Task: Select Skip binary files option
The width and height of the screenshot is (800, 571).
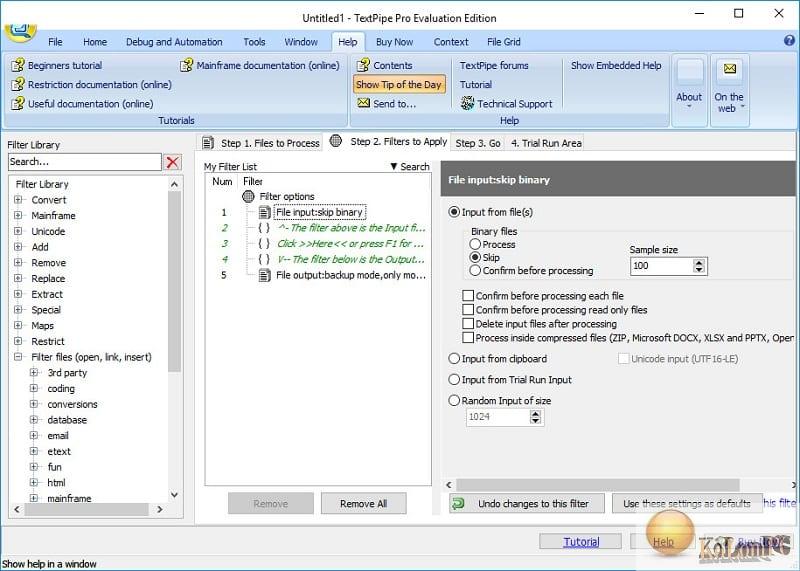Action: click(475, 257)
